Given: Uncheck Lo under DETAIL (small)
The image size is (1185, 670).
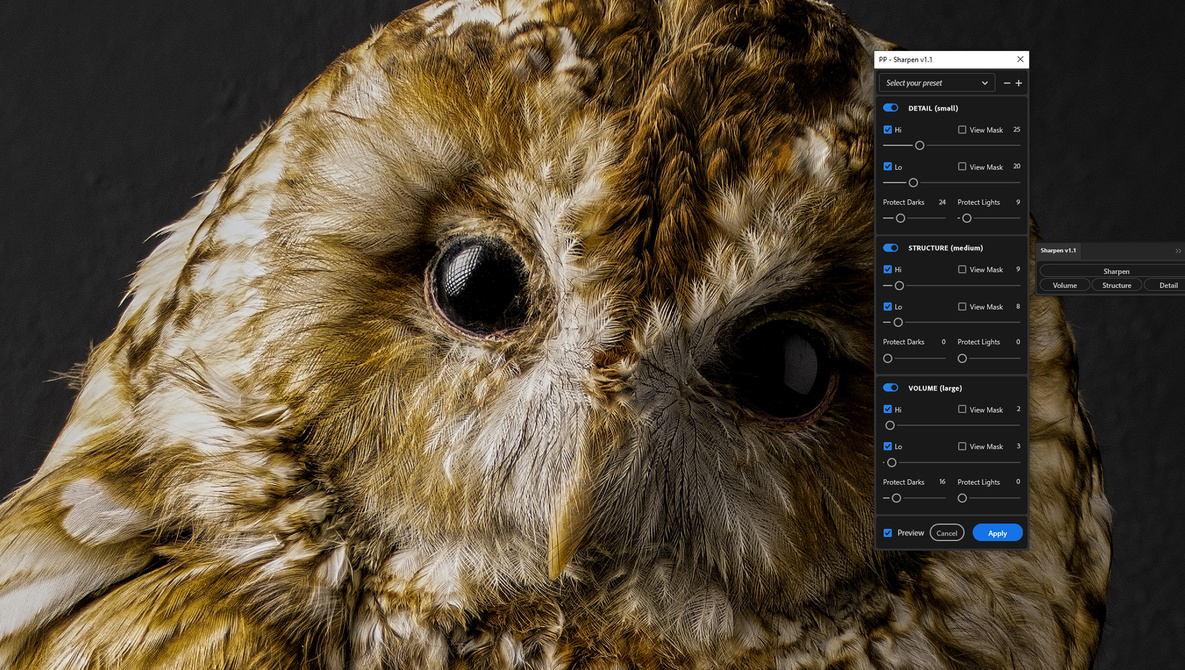Looking at the screenshot, I should click(x=887, y=166).
